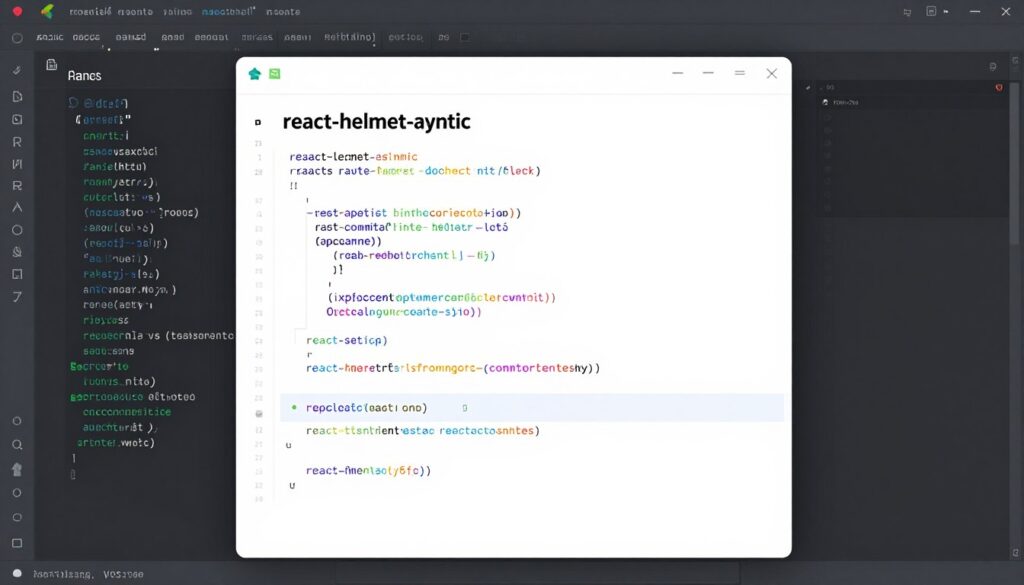The height and width of the screenshot is (585, 1024).
Task: Click the monitor icon in top-right title bar
Action: [907, 12]
